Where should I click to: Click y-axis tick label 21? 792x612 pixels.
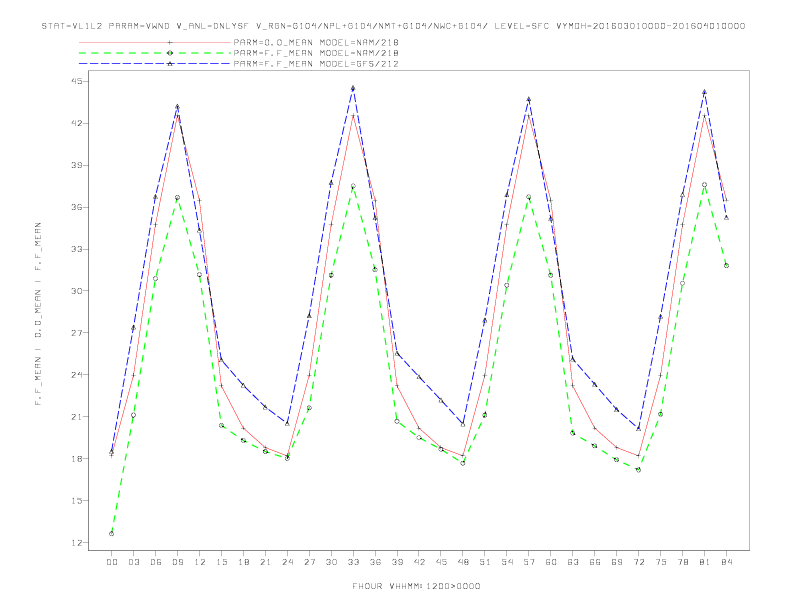(x=79, y=417)
